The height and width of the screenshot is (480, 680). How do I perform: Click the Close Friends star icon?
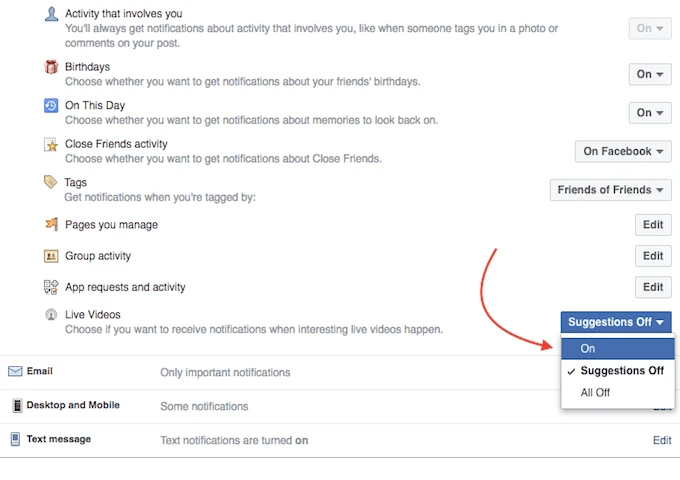point(51,145)
